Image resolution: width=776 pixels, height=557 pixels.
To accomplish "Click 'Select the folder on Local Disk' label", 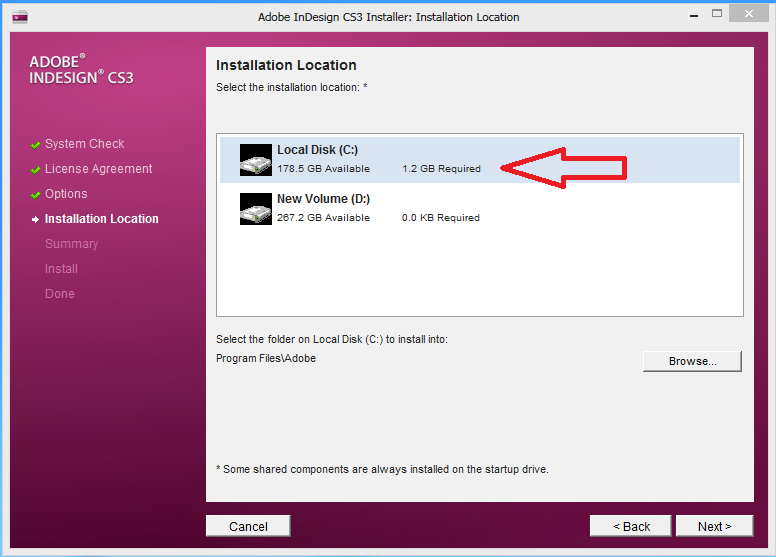I will point(332,340).
